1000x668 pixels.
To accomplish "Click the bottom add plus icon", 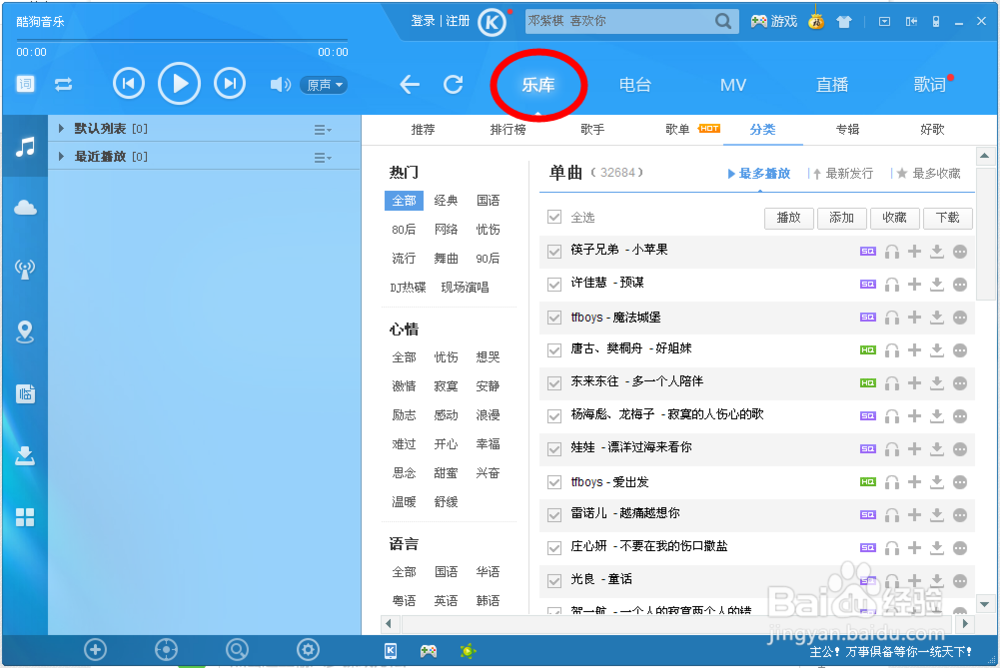I will (95, 650).
